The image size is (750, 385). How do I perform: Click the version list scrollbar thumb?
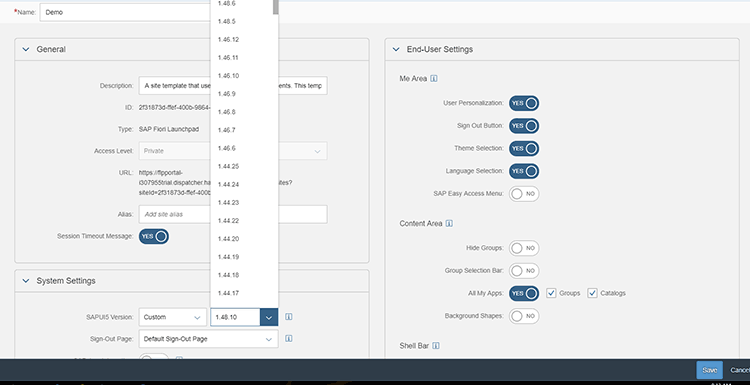(x=276, y=7)
